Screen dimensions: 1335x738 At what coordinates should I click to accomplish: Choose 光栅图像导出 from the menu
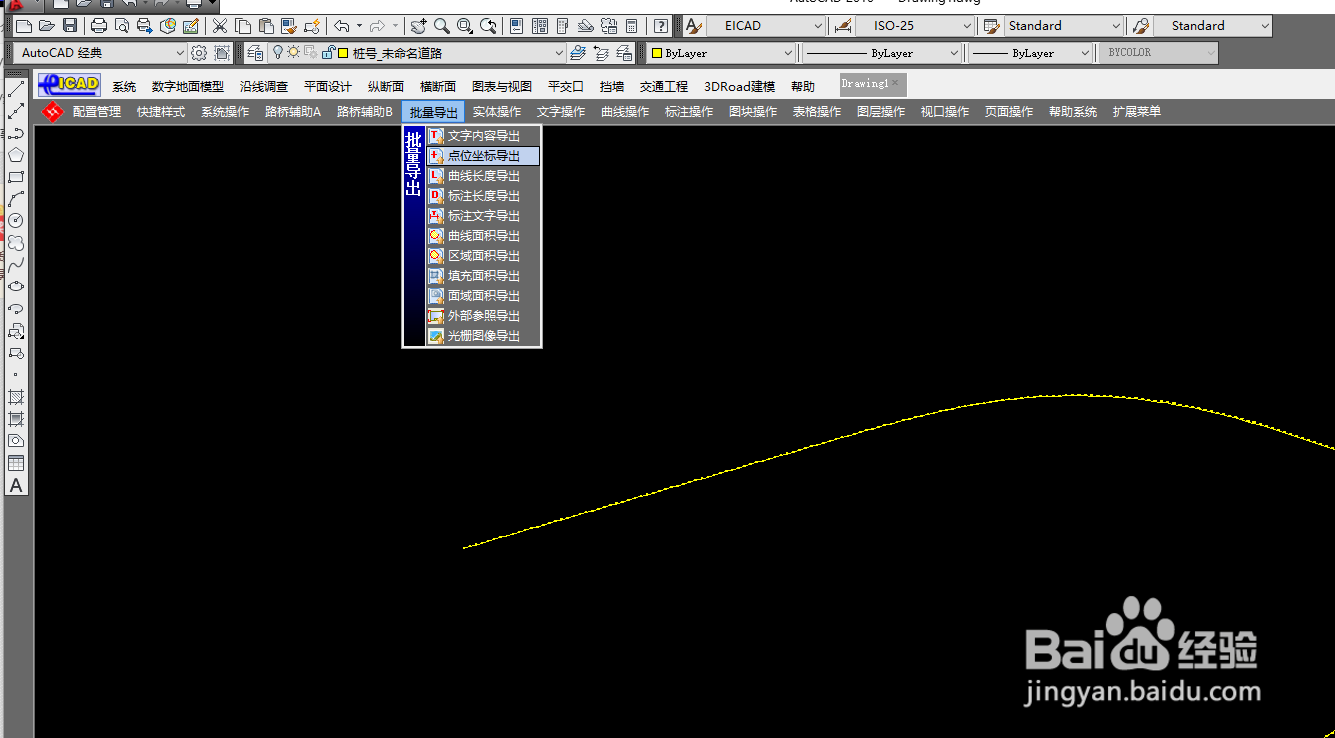483,336
